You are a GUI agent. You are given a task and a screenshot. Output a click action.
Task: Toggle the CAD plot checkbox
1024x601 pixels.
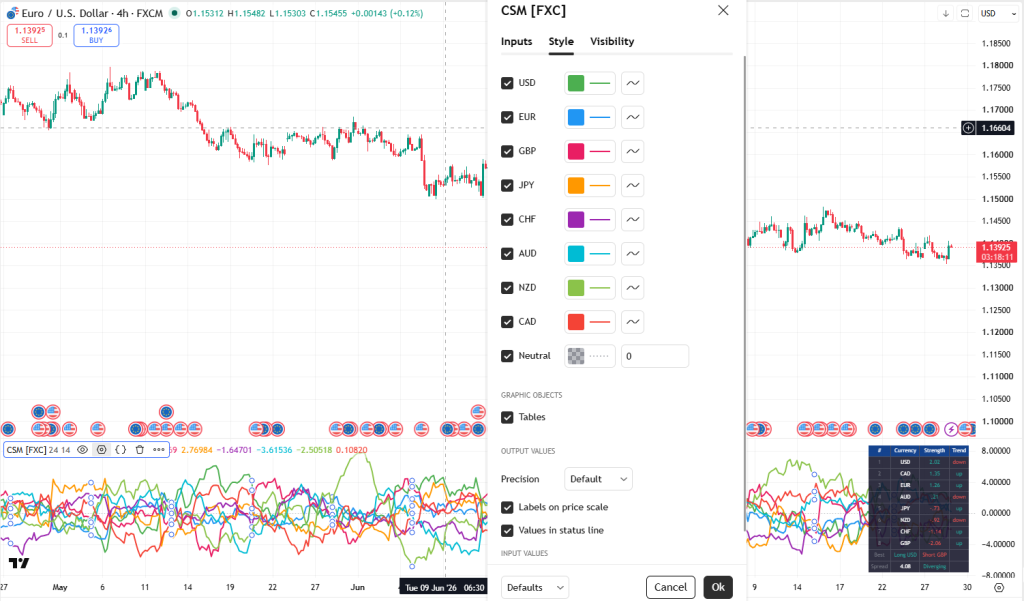tap(507, 321)
